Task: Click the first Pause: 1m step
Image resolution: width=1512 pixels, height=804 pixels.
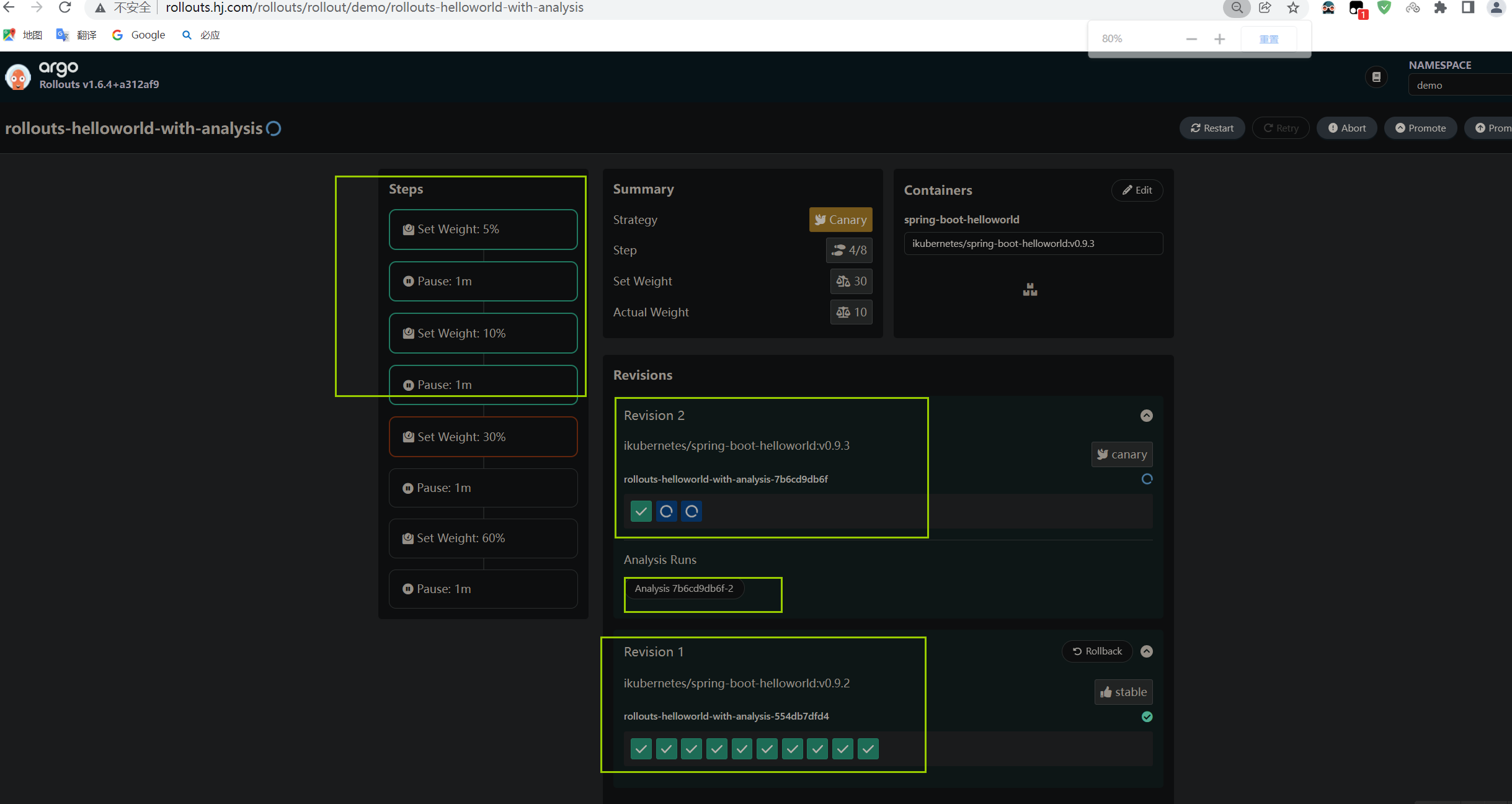Action: click(x=483, y=281)
